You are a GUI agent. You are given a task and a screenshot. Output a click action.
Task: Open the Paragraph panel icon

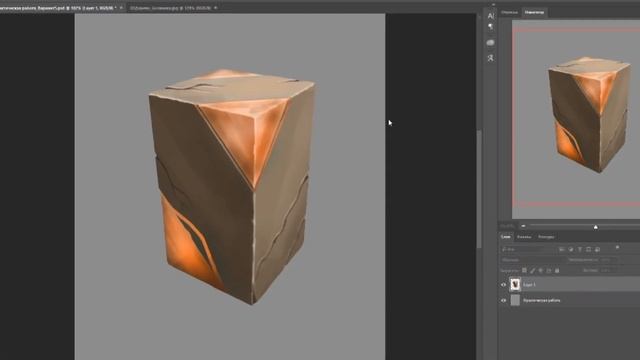491,27
